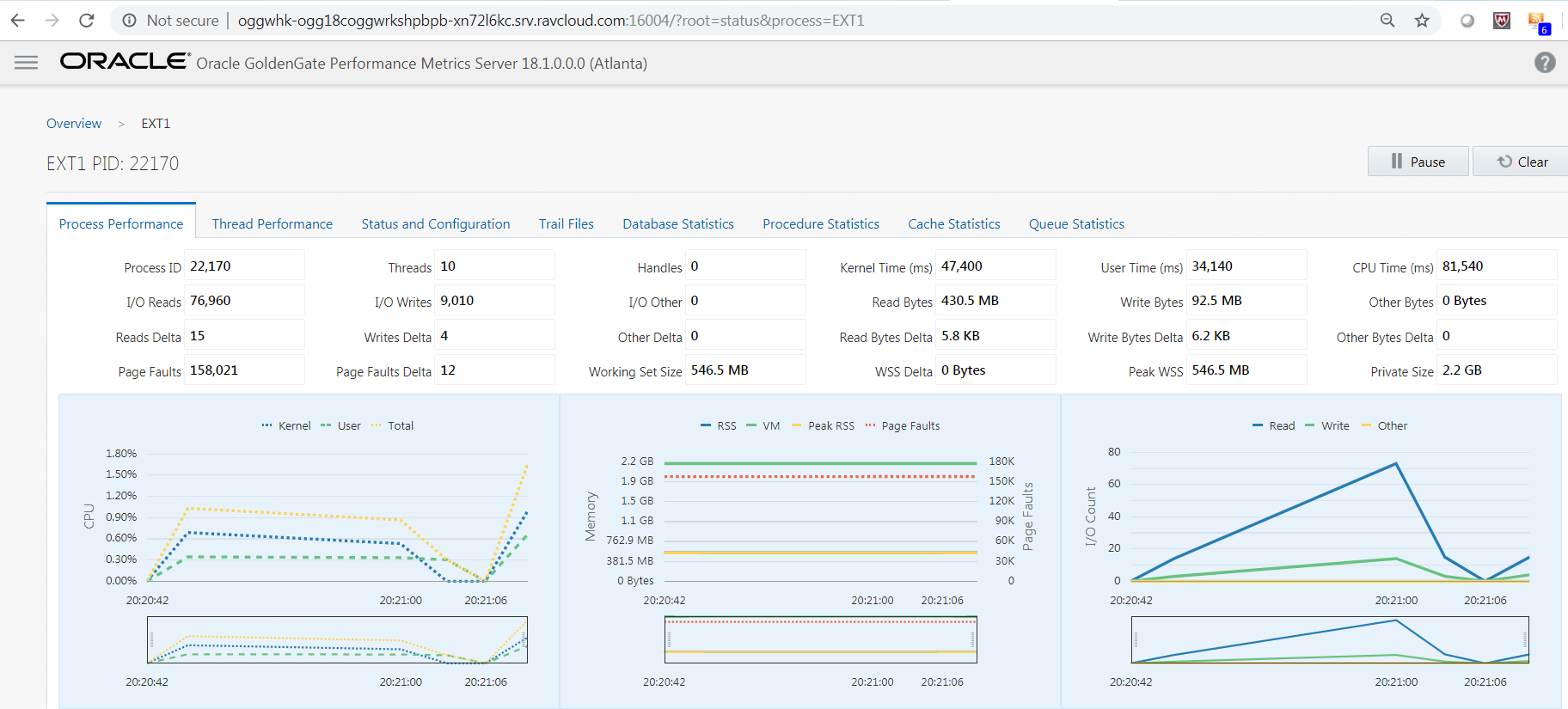Bookmark this page with the star icon
1568x709 pixels.
tap(1422, 20)
